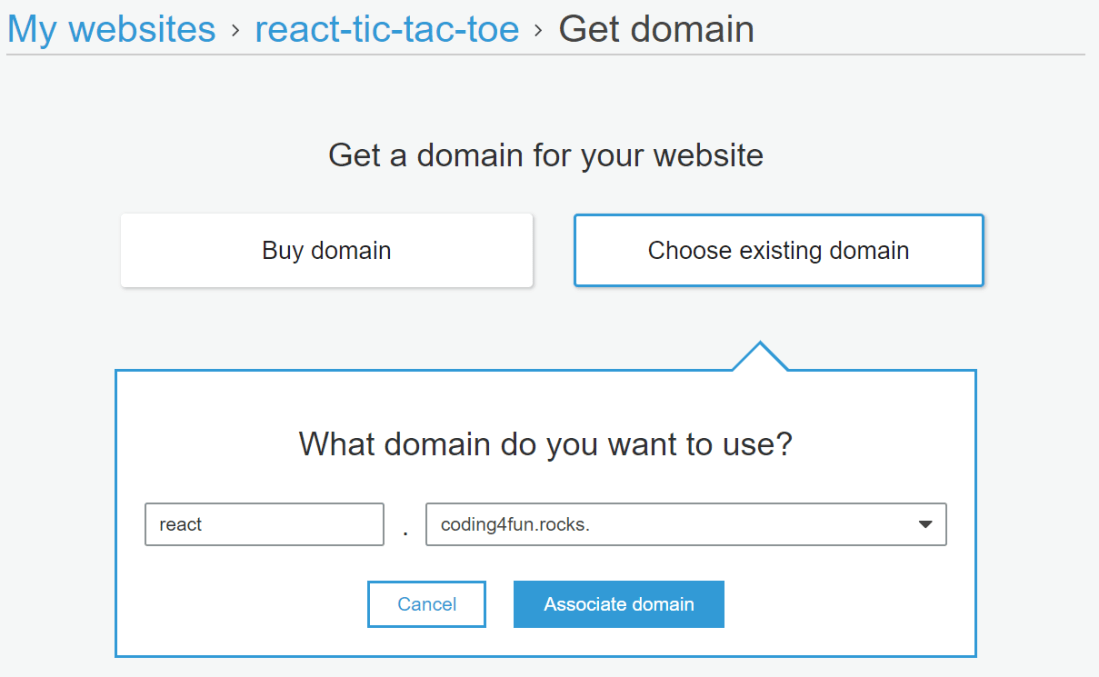Viewport: 1099px width, 677px height.
Task: Click the dropdown arrow for domain selection
Action: 925,524
